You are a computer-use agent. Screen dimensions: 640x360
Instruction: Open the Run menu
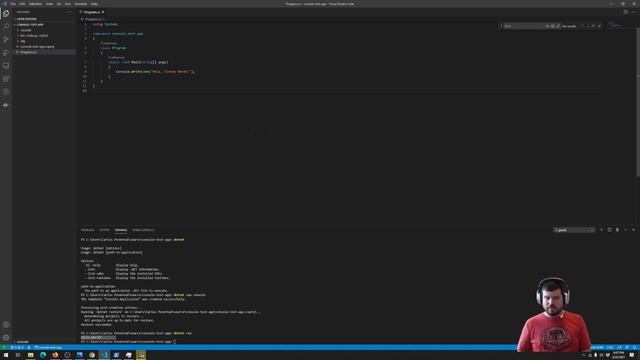(68, 4)
